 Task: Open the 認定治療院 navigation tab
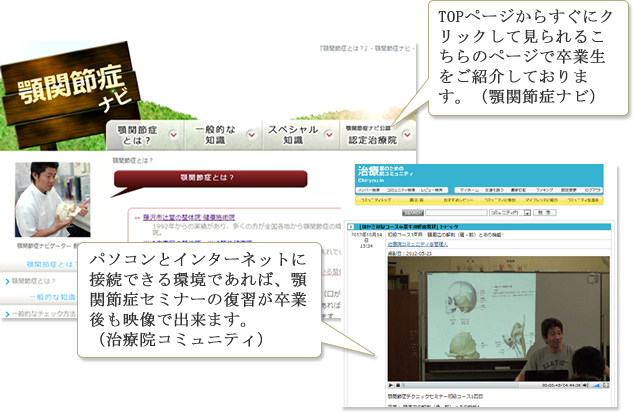coord(378,135)
